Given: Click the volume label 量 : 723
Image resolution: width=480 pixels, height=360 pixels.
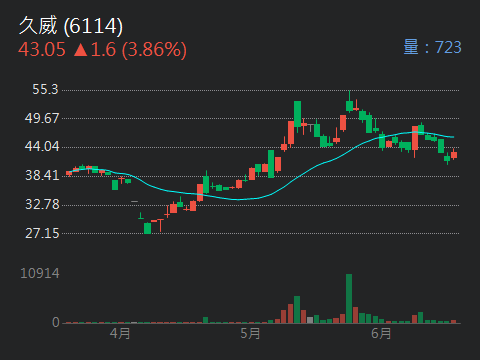Looking at the screenshot, I should (432, 47).
